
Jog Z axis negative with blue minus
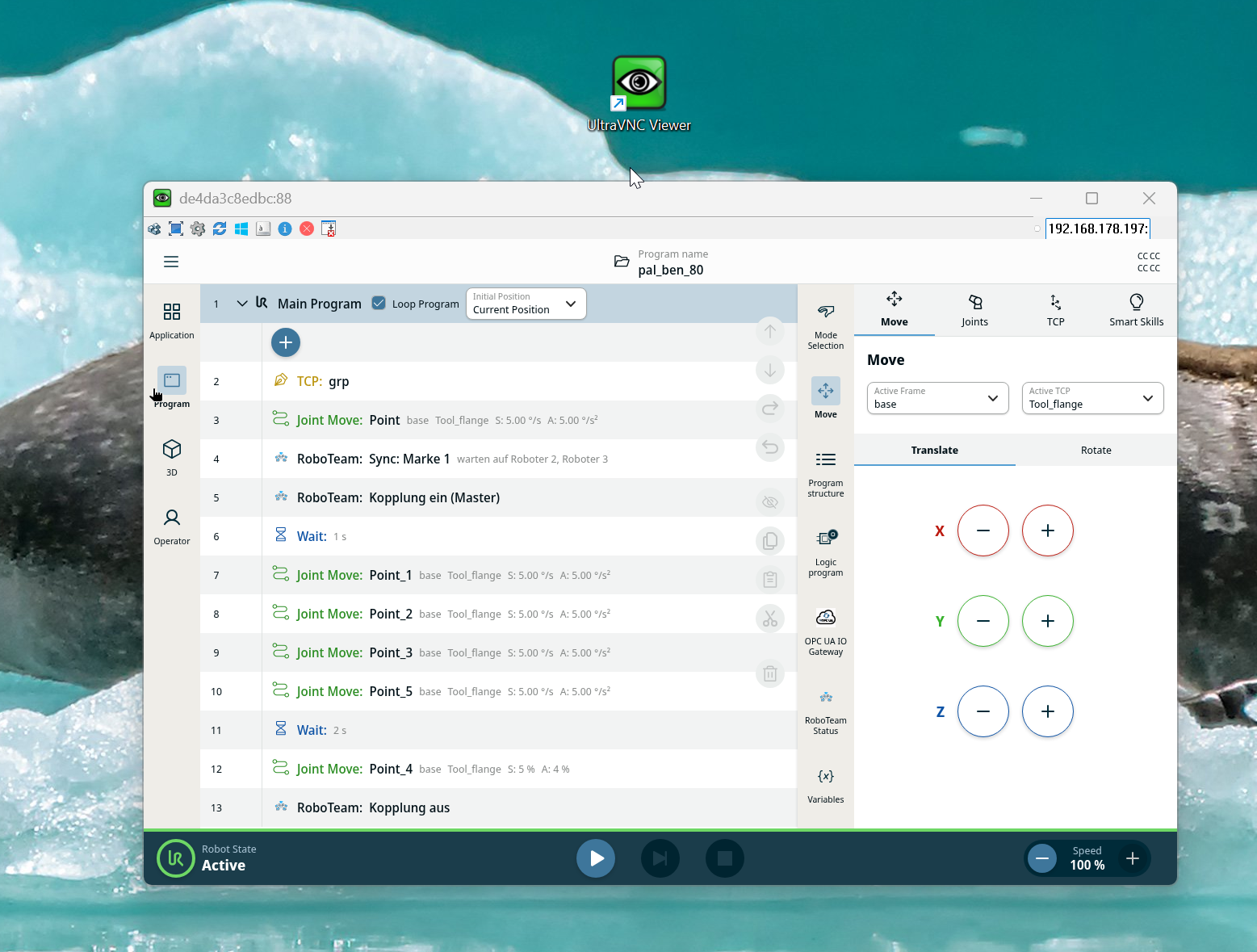pyautogui.click(x=983, y=711)
